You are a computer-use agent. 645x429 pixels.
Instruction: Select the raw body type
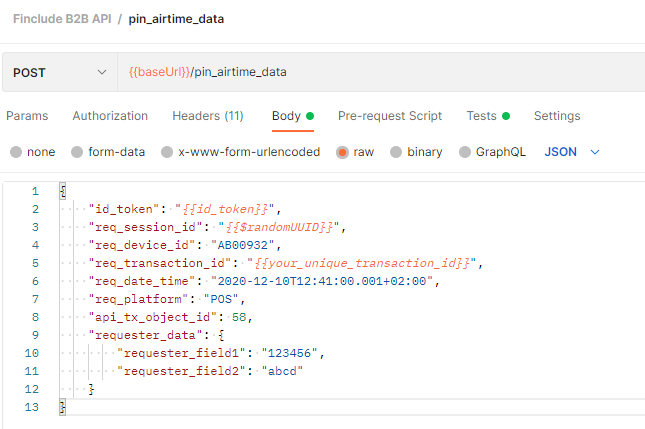coord(355,152)
